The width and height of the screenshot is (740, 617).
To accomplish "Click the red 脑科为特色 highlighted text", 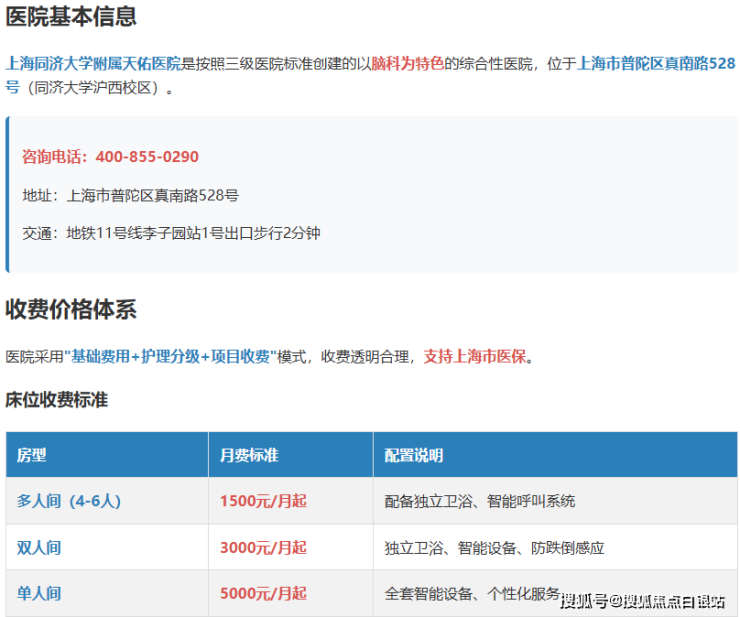I will pos(407,63).
